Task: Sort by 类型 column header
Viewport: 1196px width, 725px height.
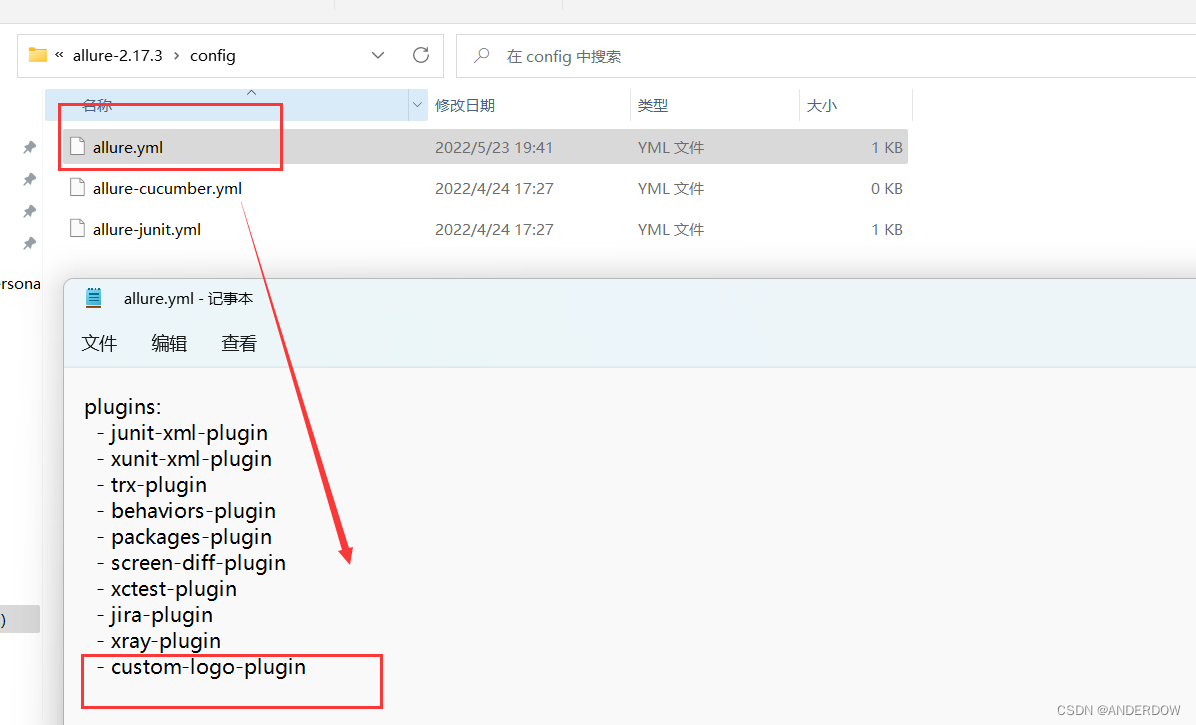Action: pos(653,105)
